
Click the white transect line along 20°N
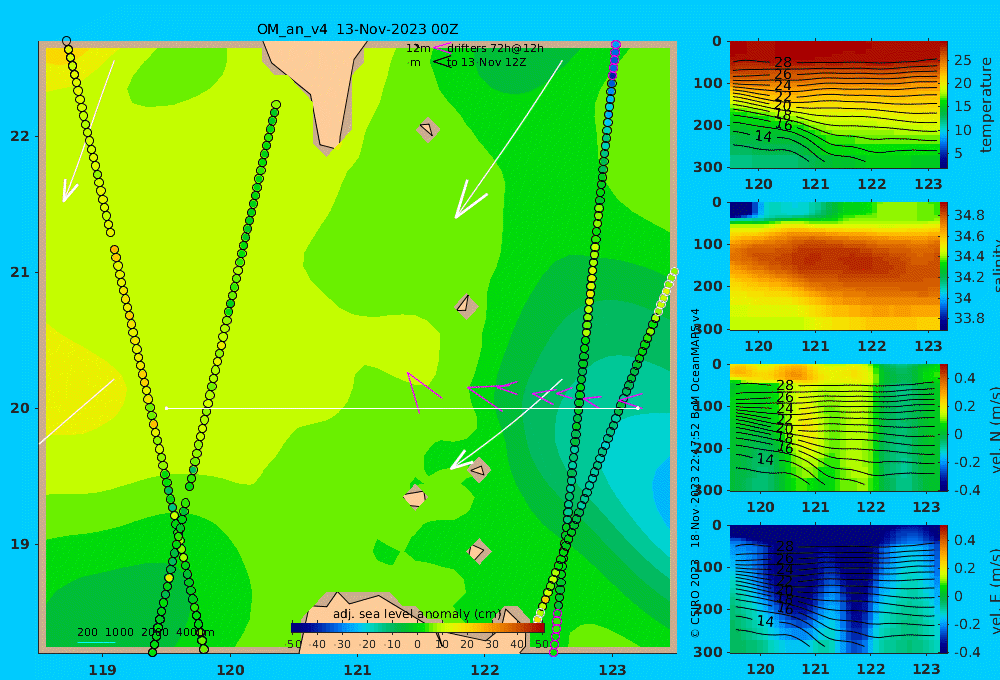[402, 408]
